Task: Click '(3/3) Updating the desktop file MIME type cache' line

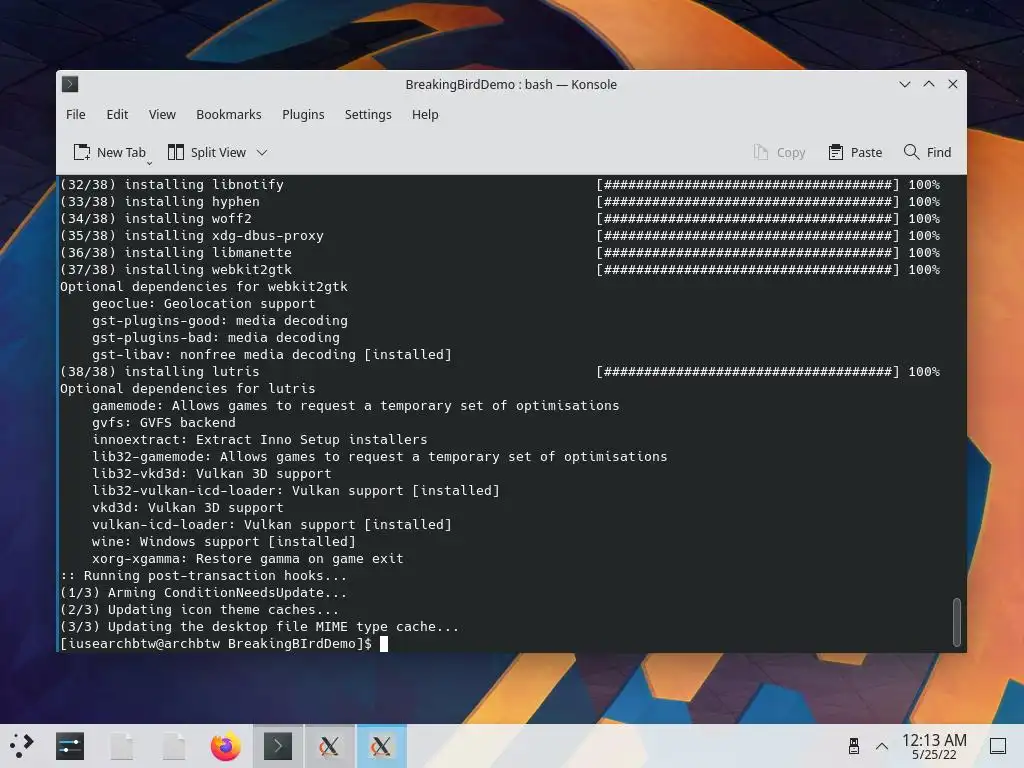Action: [x=259, y=626]
